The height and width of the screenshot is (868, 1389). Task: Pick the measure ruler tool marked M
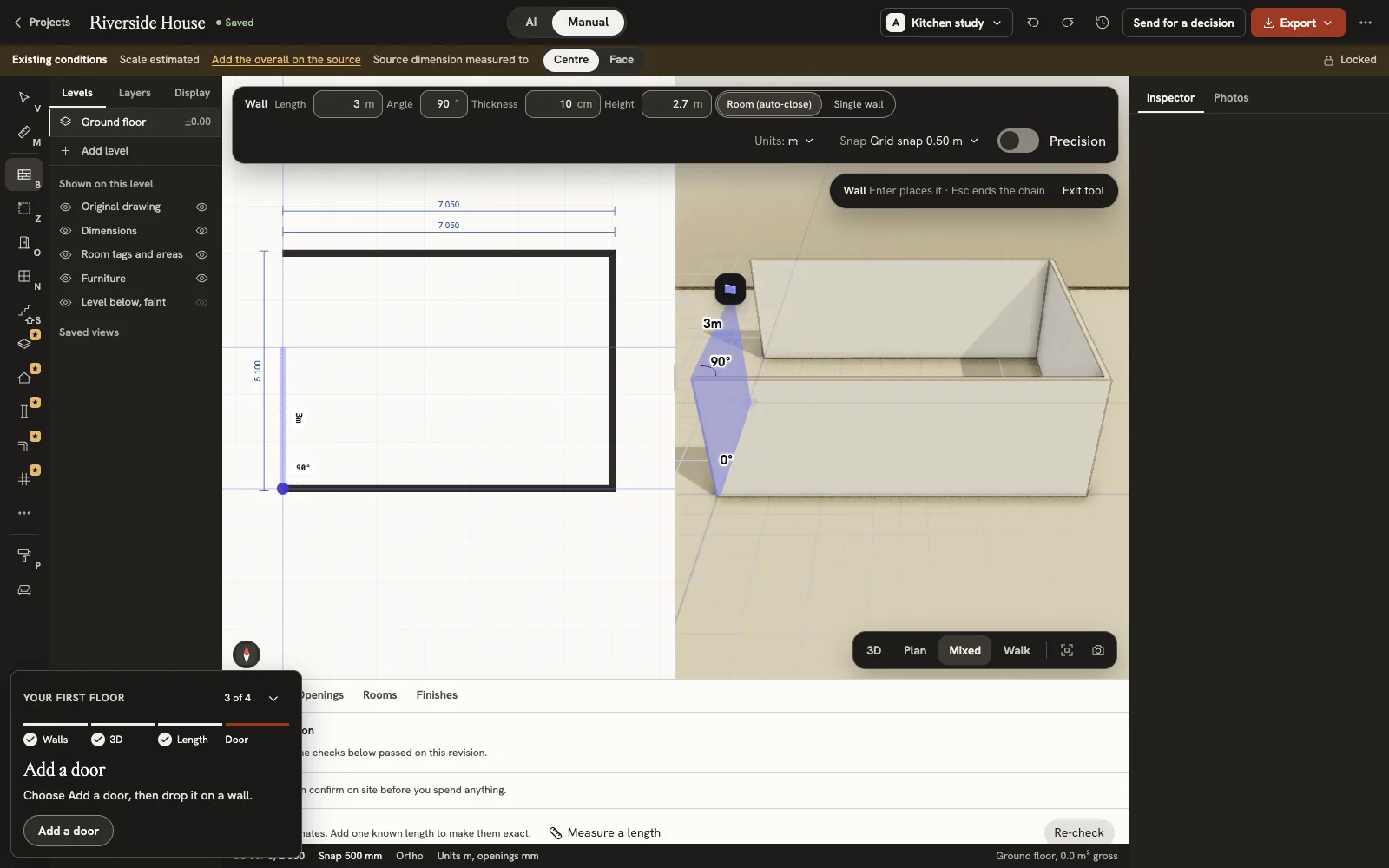click(24, 132)
